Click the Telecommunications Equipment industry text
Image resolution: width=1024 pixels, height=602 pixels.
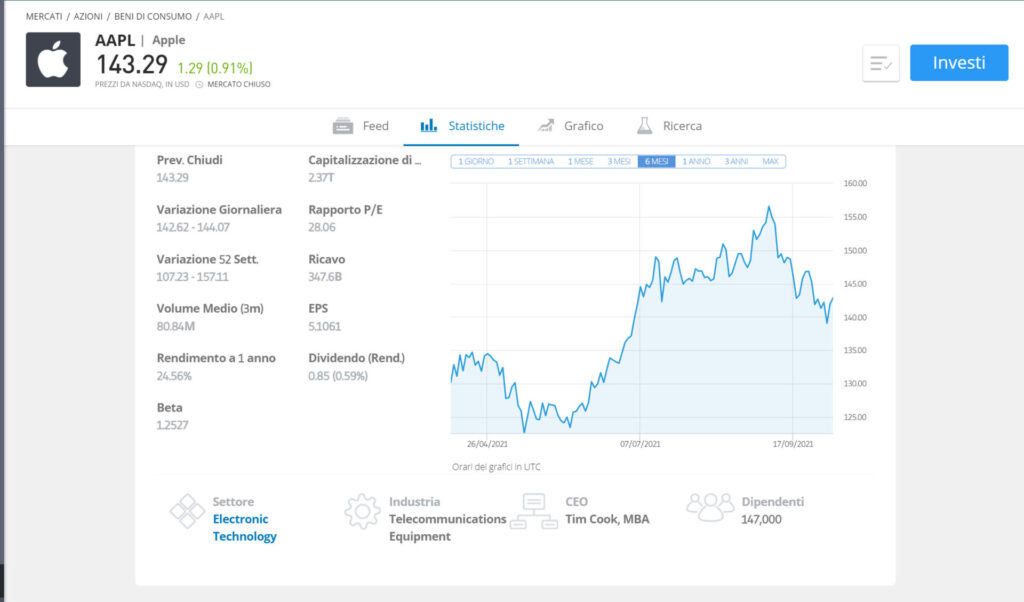[x=447, y=528]
